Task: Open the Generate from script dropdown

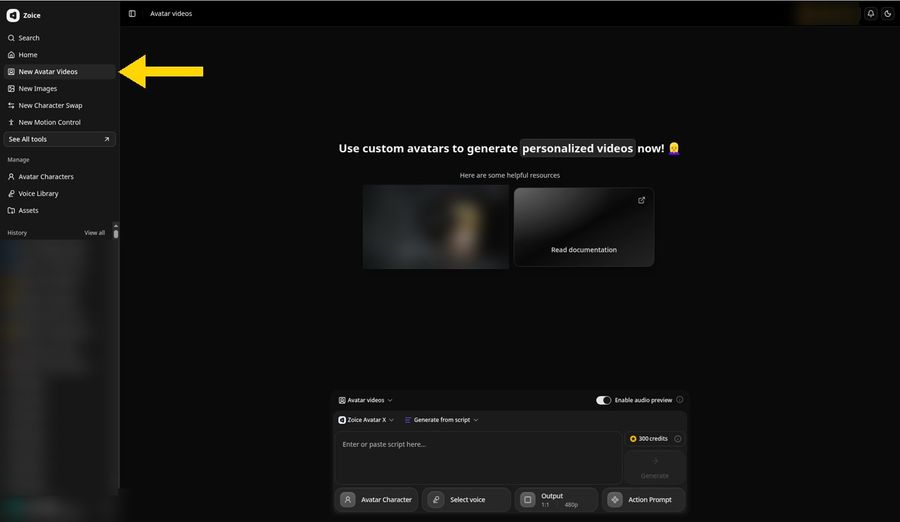Action: click(x=441, y=420)
